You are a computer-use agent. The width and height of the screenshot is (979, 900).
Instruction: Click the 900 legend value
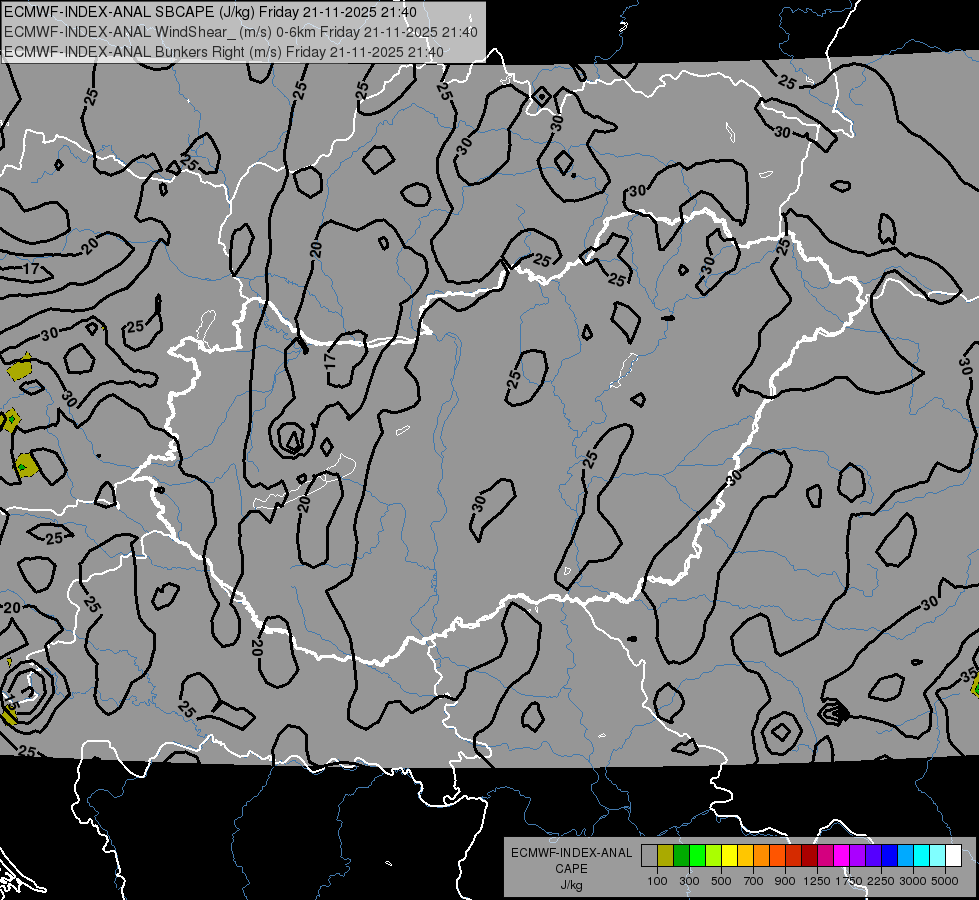785,881
